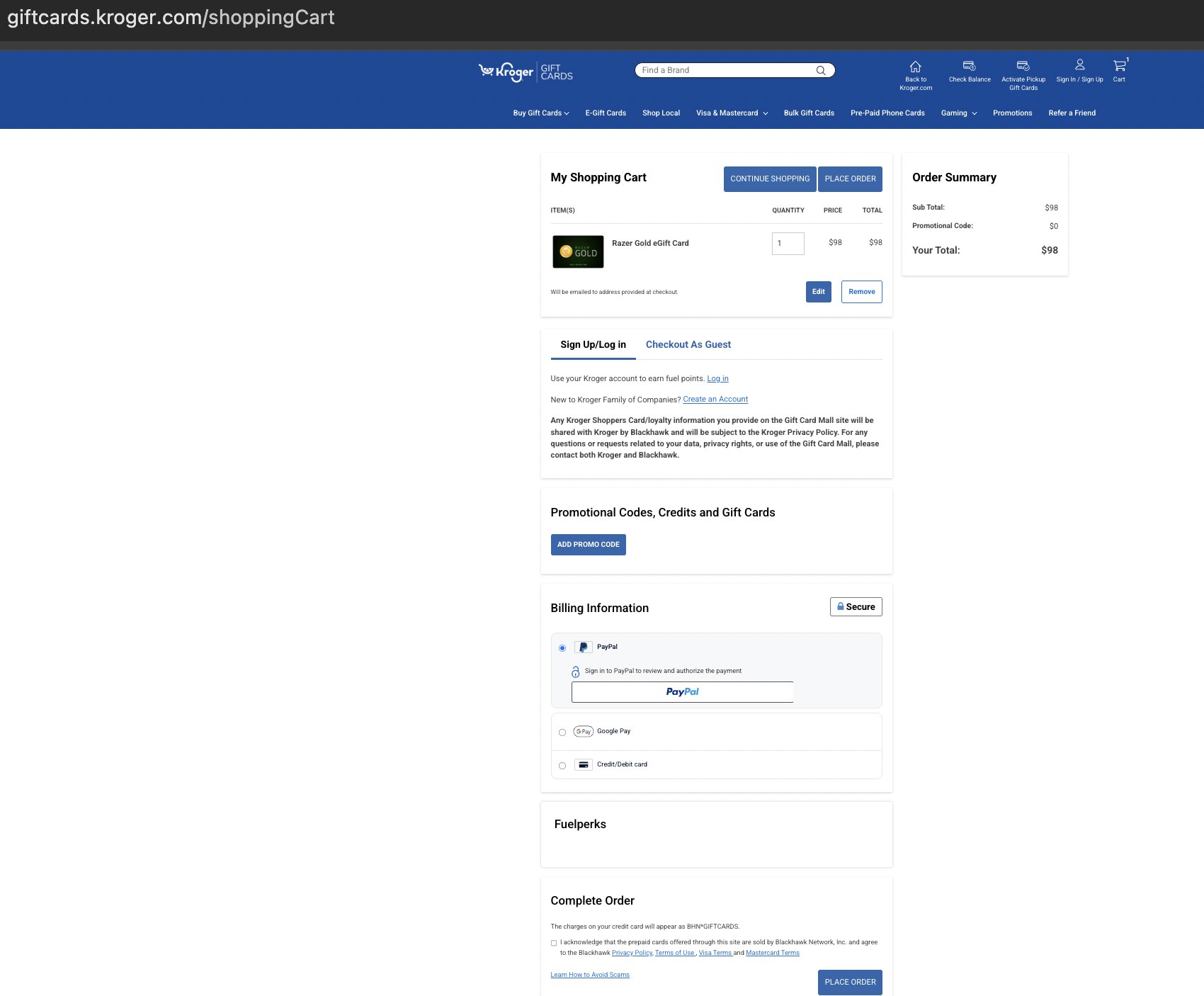Viewport: 1204px width, 996px height.
Task: Click the quantity input field
Action: tap(788, 244)
